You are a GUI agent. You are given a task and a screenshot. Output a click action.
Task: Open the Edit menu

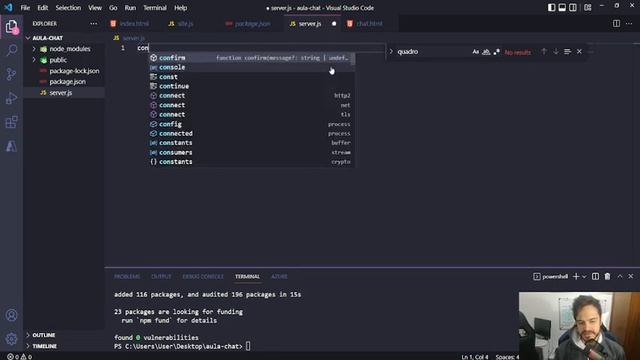click(x=42, y=8)
